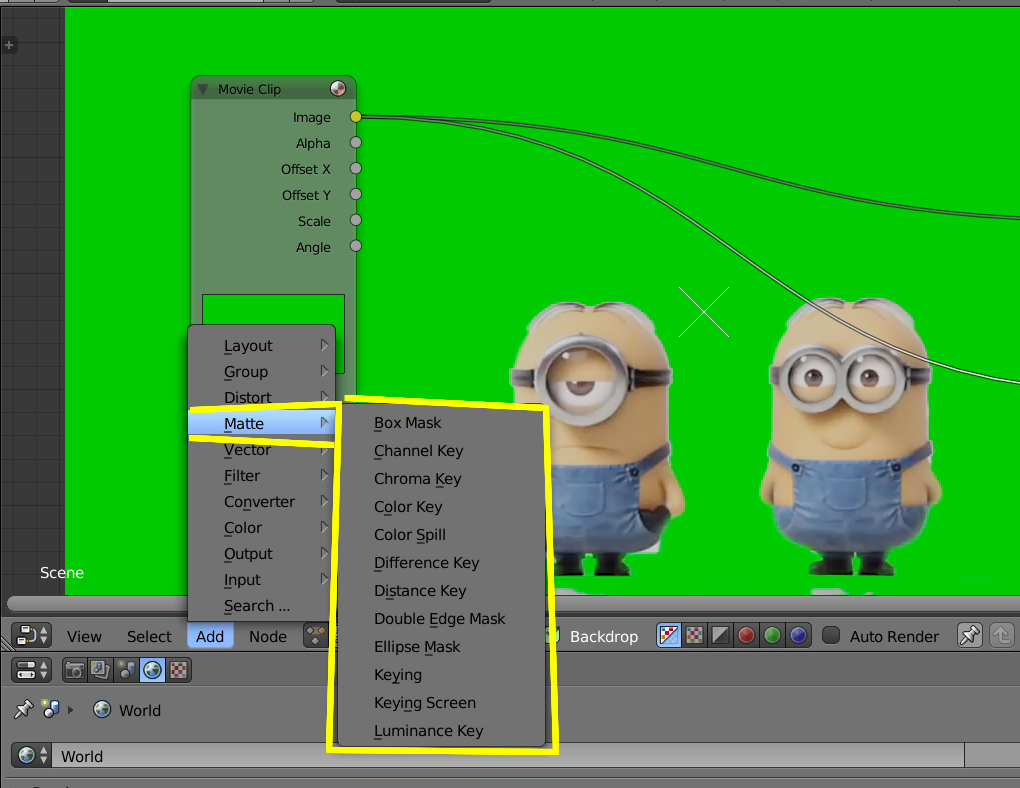The image size is (1020, 788).
Task: Click the World name input field
Action: click(x=507, y=755)
